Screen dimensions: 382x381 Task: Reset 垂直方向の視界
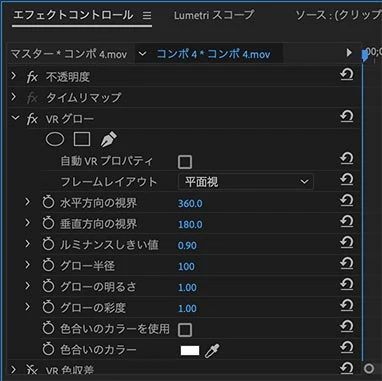[x=347, y=222]
